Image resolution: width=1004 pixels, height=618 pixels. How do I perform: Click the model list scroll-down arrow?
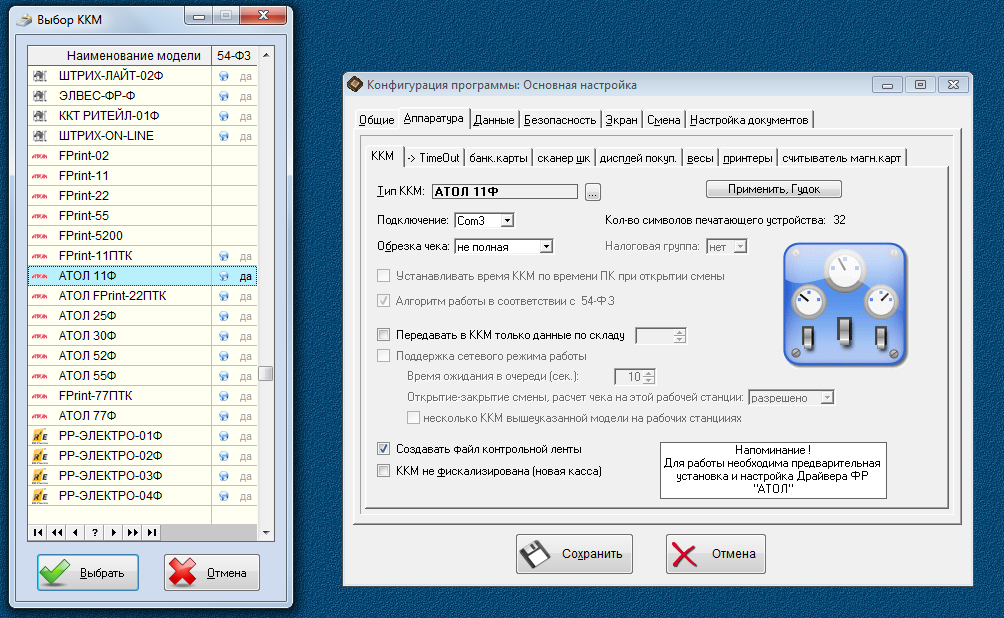(x=266, y=533)
